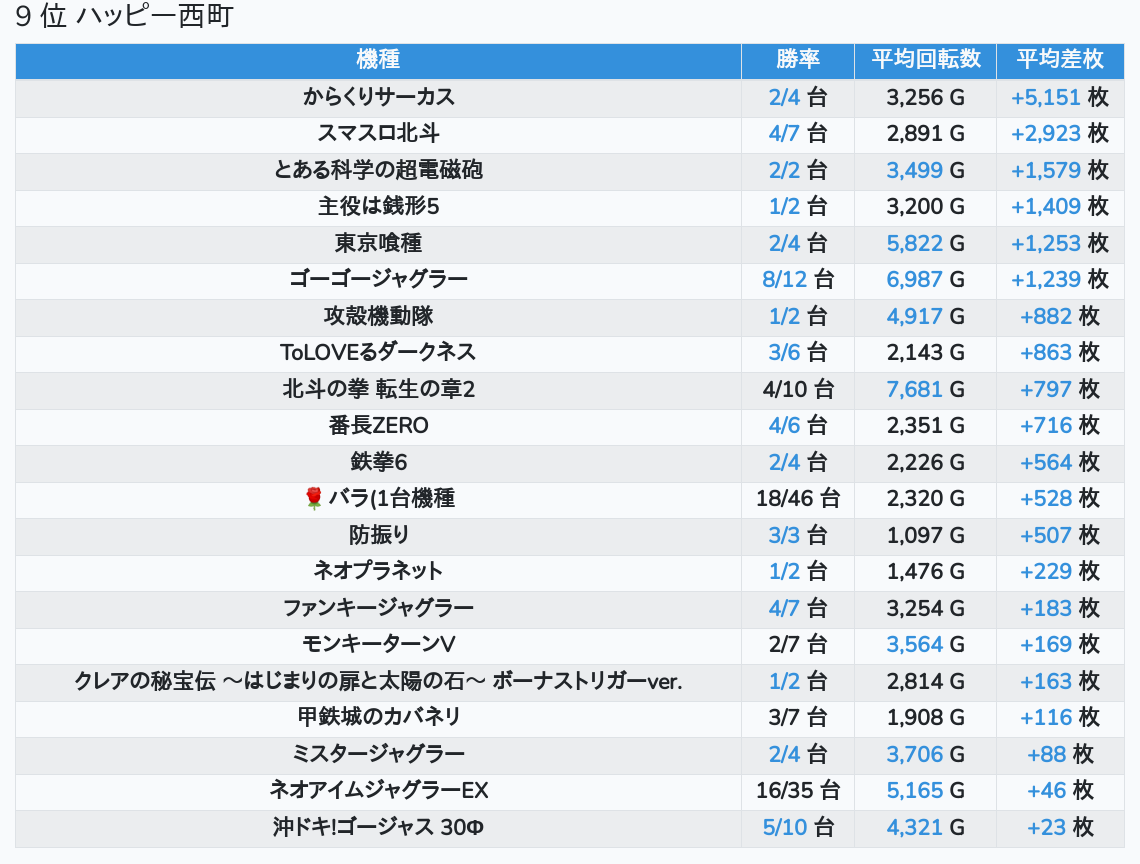Sort by the 勝率 column header

pos(797,59)
